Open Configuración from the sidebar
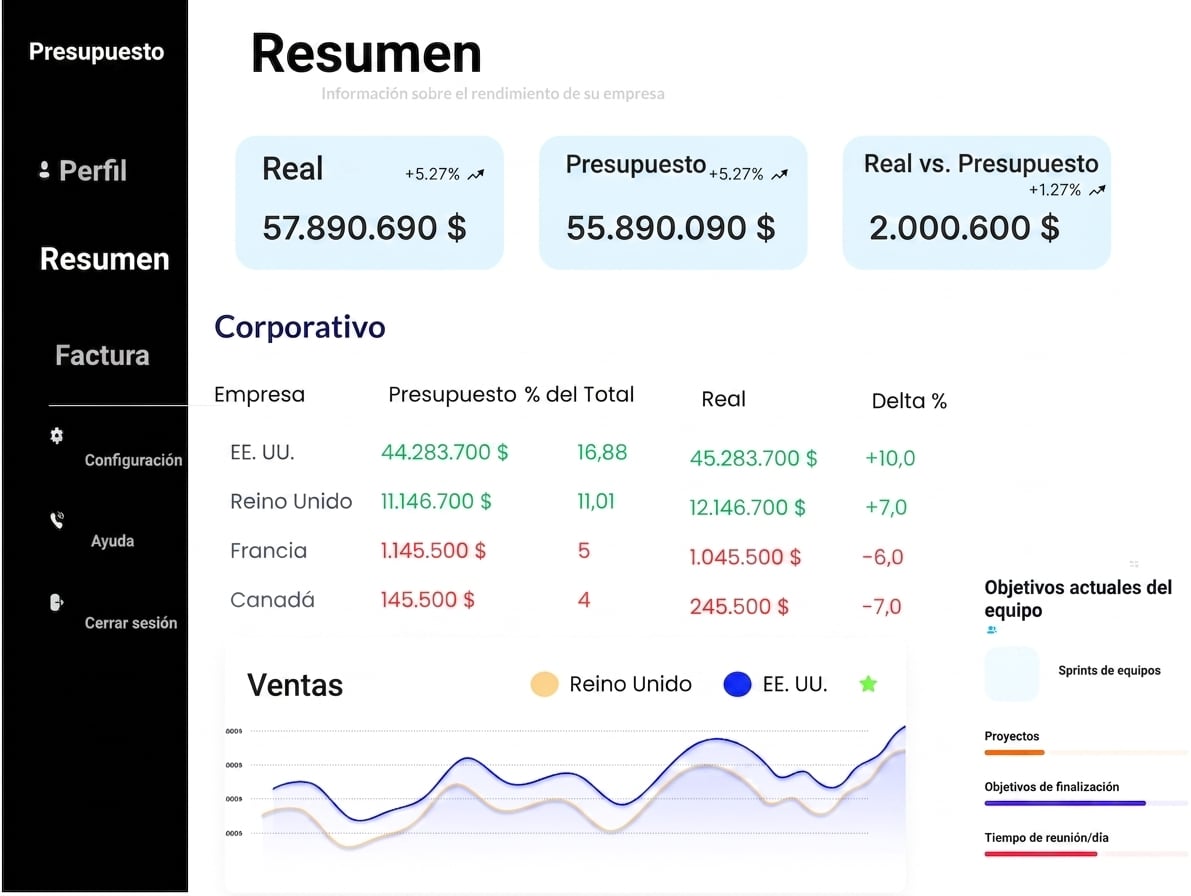Screen dimensions: 1191x896 (x=134, y=460)
